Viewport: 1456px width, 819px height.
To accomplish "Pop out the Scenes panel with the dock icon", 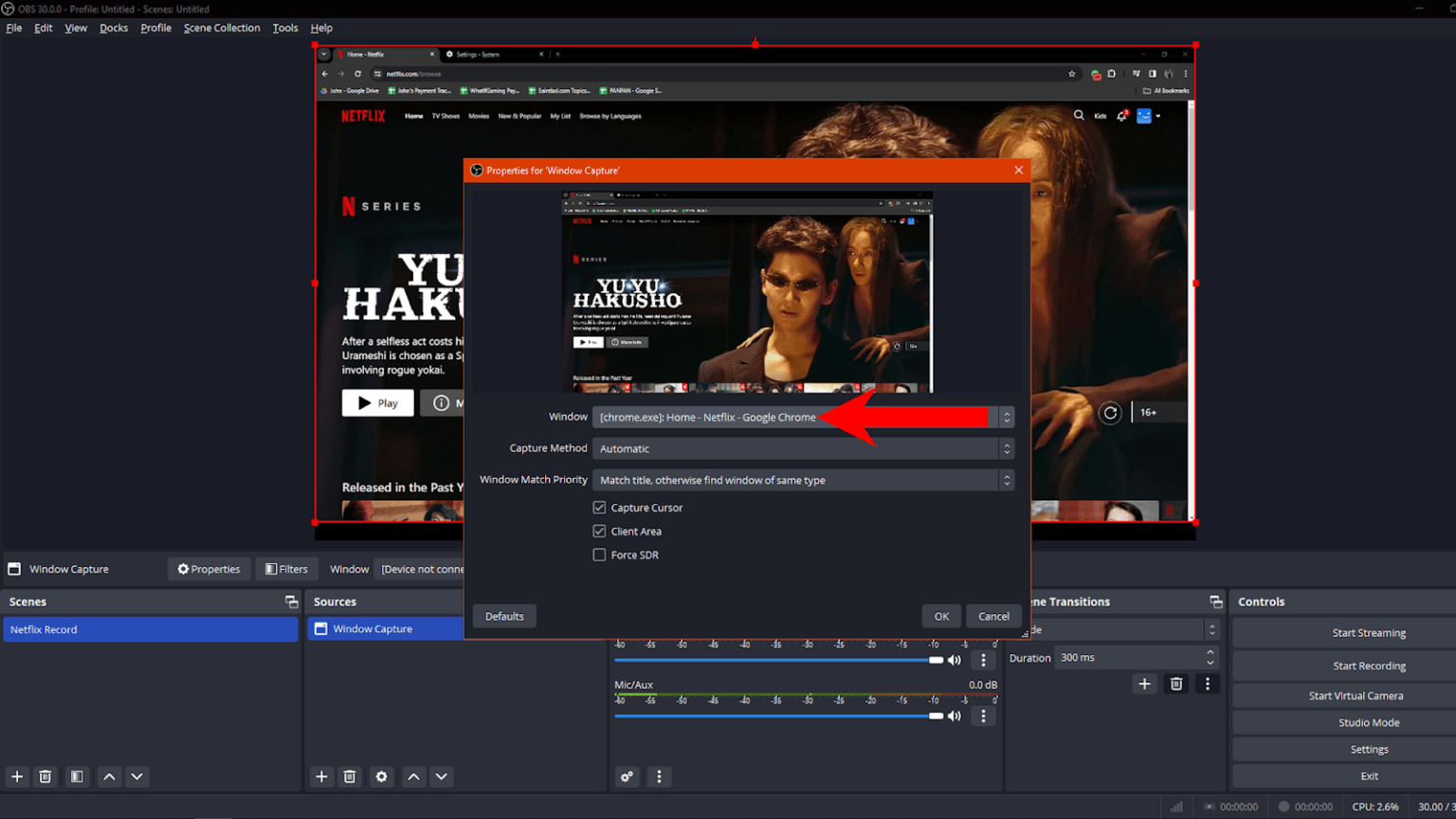I will tap(290, 601).
